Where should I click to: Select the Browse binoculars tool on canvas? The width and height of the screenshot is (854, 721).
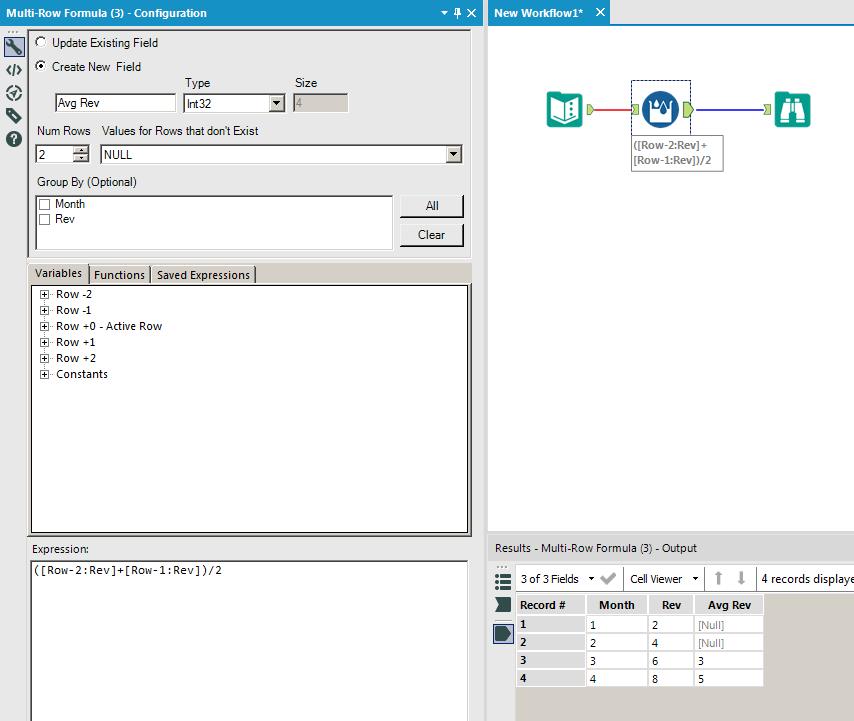click(x=792, y=109)
